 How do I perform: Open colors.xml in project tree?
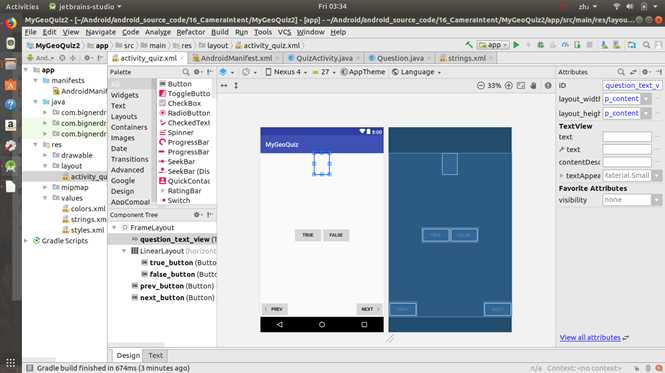[84, 208]
